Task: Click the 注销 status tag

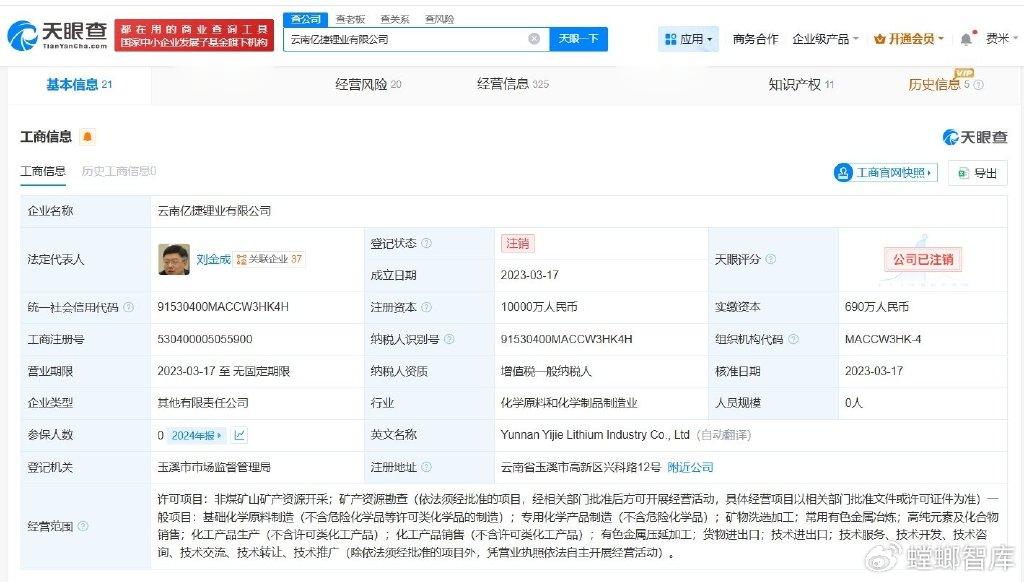Action: 518,243
